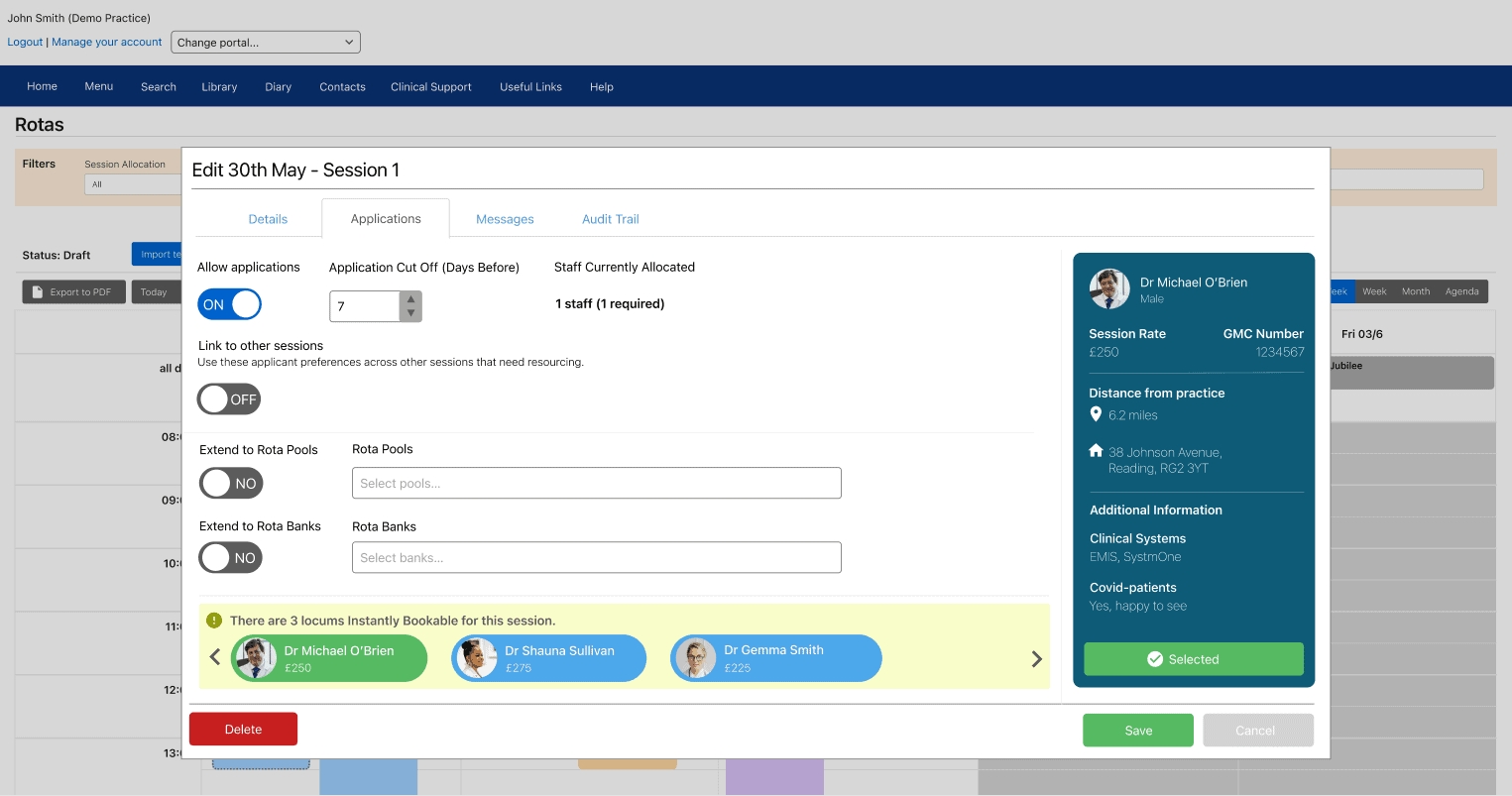Viewport: 1512px width, 796px height.
Task: Switch to the Messages tab
Action: point(505,219)
